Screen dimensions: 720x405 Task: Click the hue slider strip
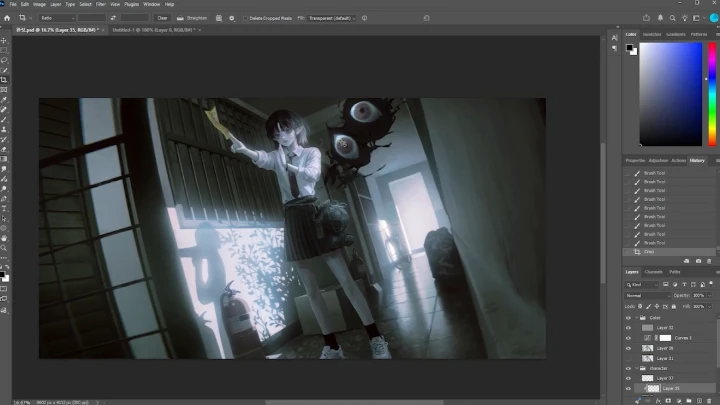pos(712,94)
